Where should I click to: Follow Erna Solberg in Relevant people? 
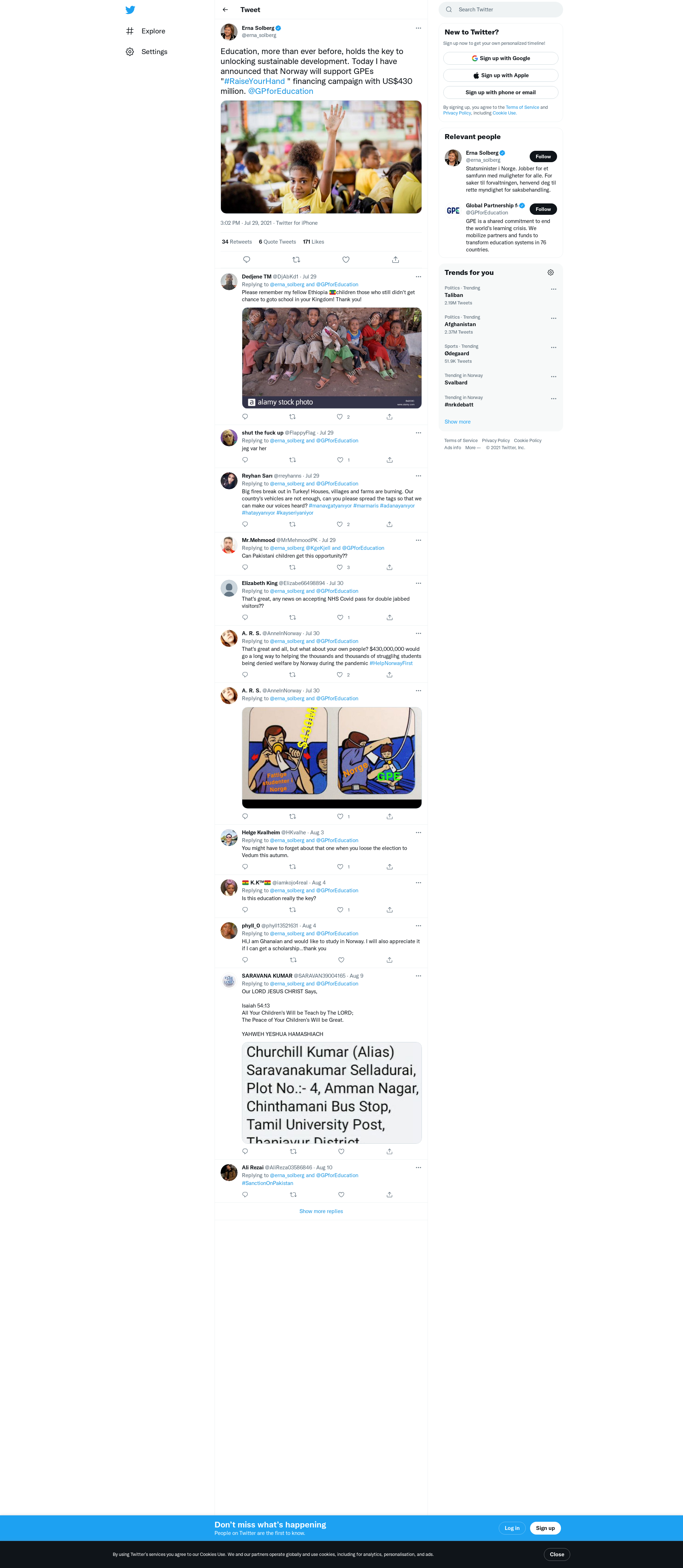(x=543, y=156)
